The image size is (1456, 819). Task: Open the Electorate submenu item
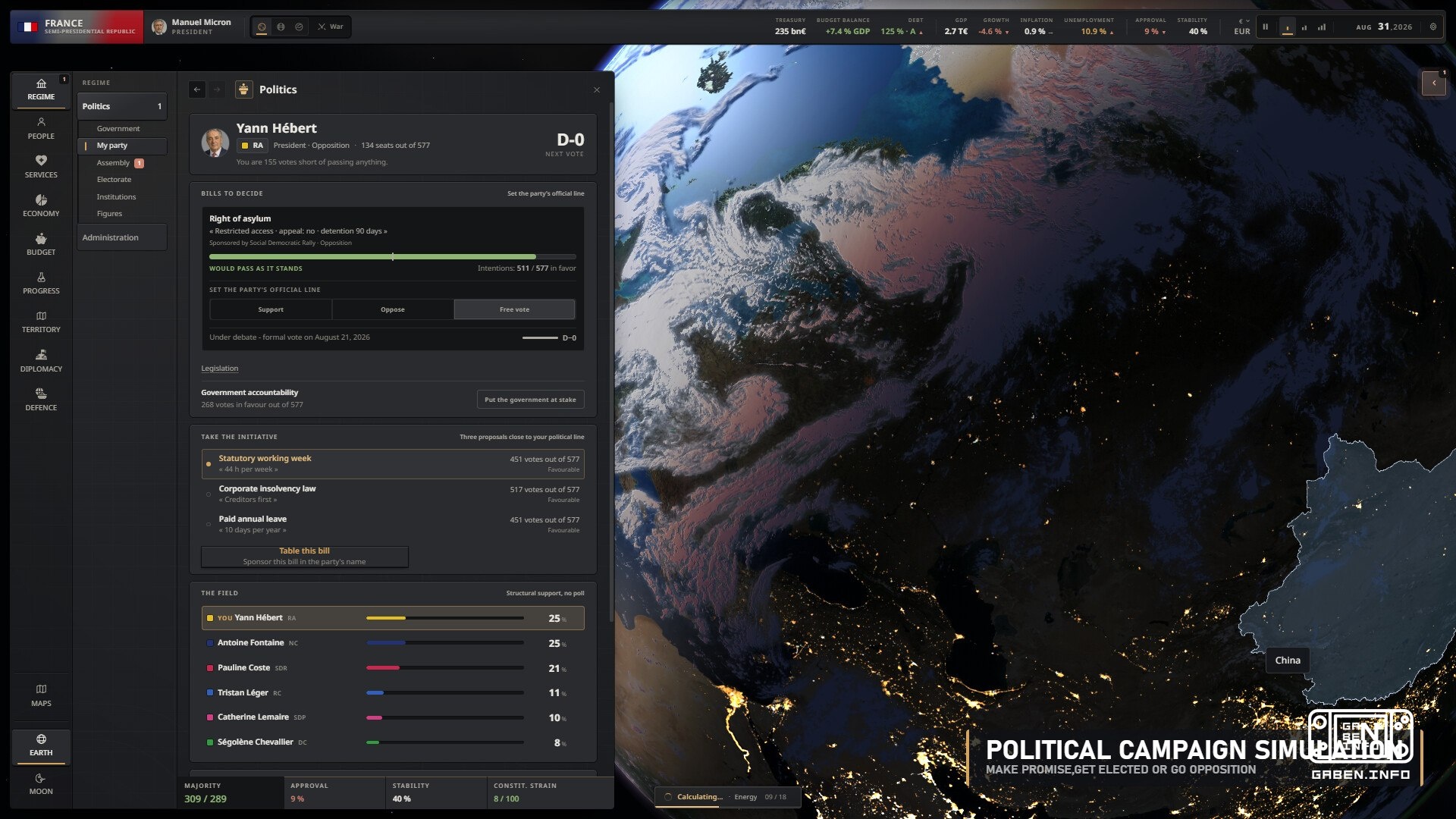(114, 180)
